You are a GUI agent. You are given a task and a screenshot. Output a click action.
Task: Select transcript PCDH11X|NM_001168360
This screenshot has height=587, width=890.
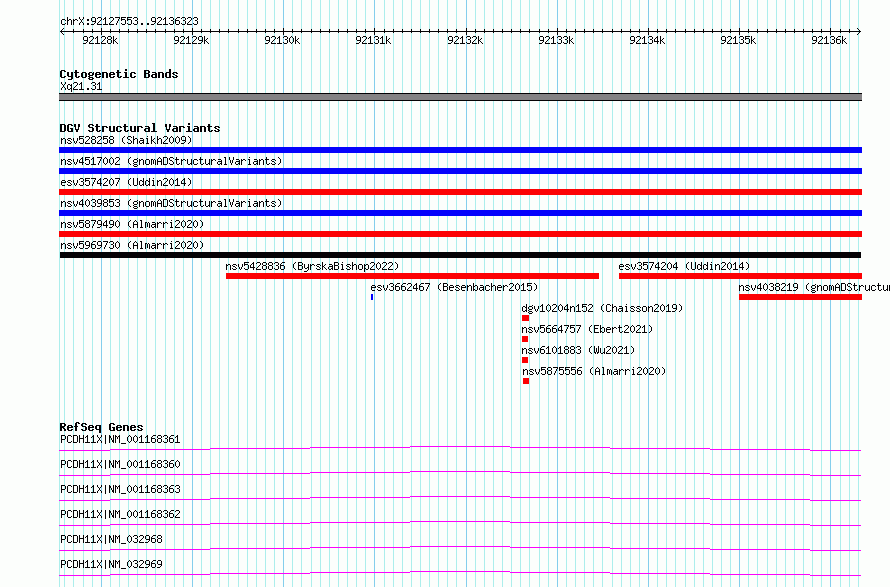[120, 464]
